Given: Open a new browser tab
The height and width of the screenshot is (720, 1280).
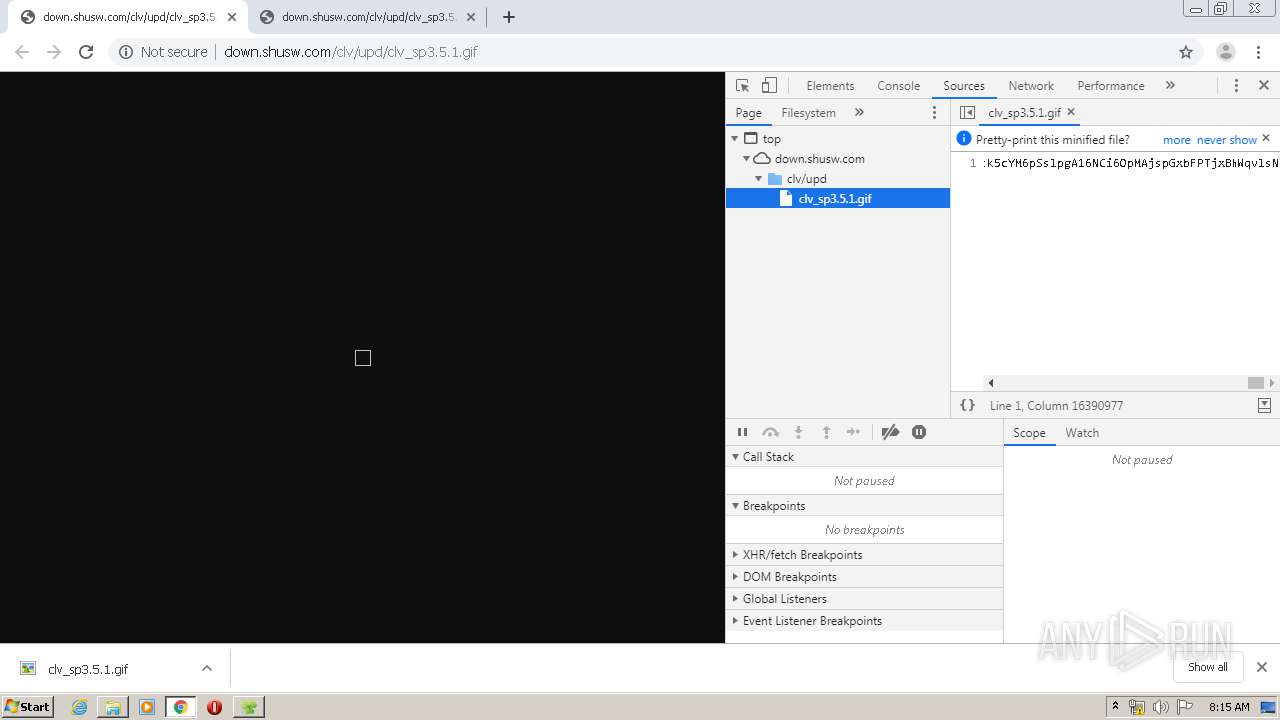Looking at the screenshot, I should click(x=509, y=17).
